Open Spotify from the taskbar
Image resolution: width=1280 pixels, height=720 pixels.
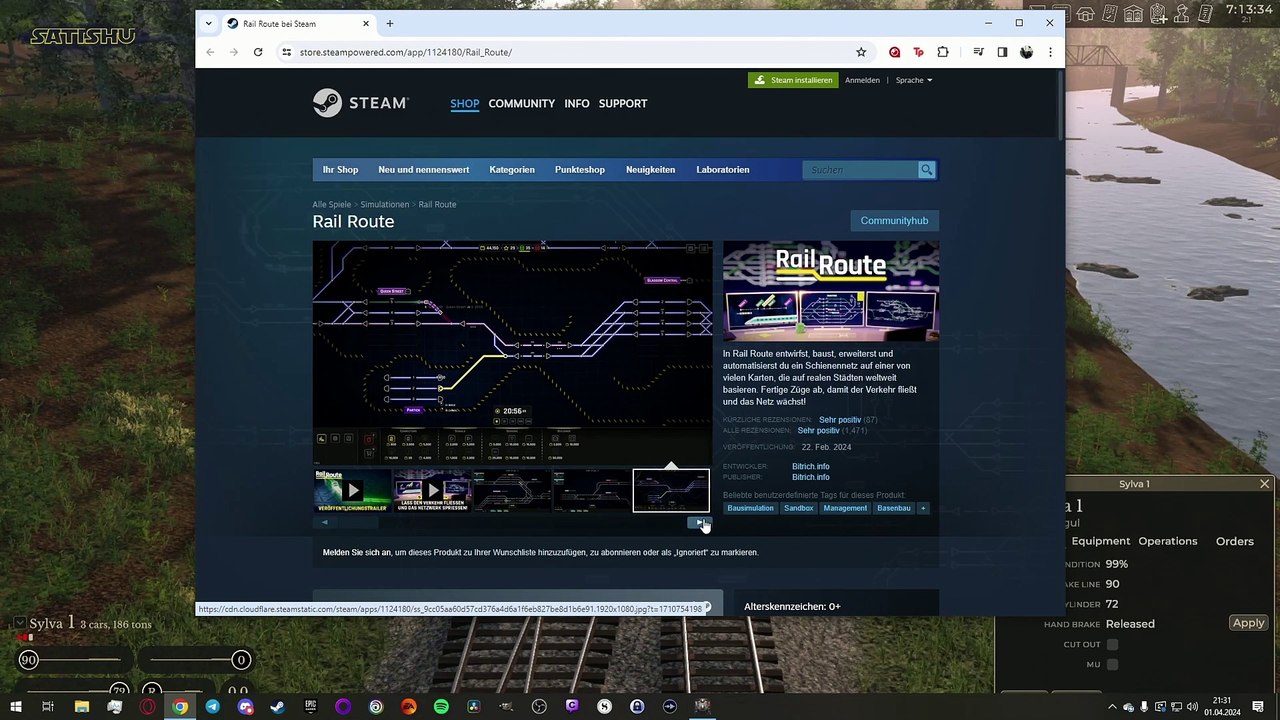pyautogui.click(x=441, y=706)
